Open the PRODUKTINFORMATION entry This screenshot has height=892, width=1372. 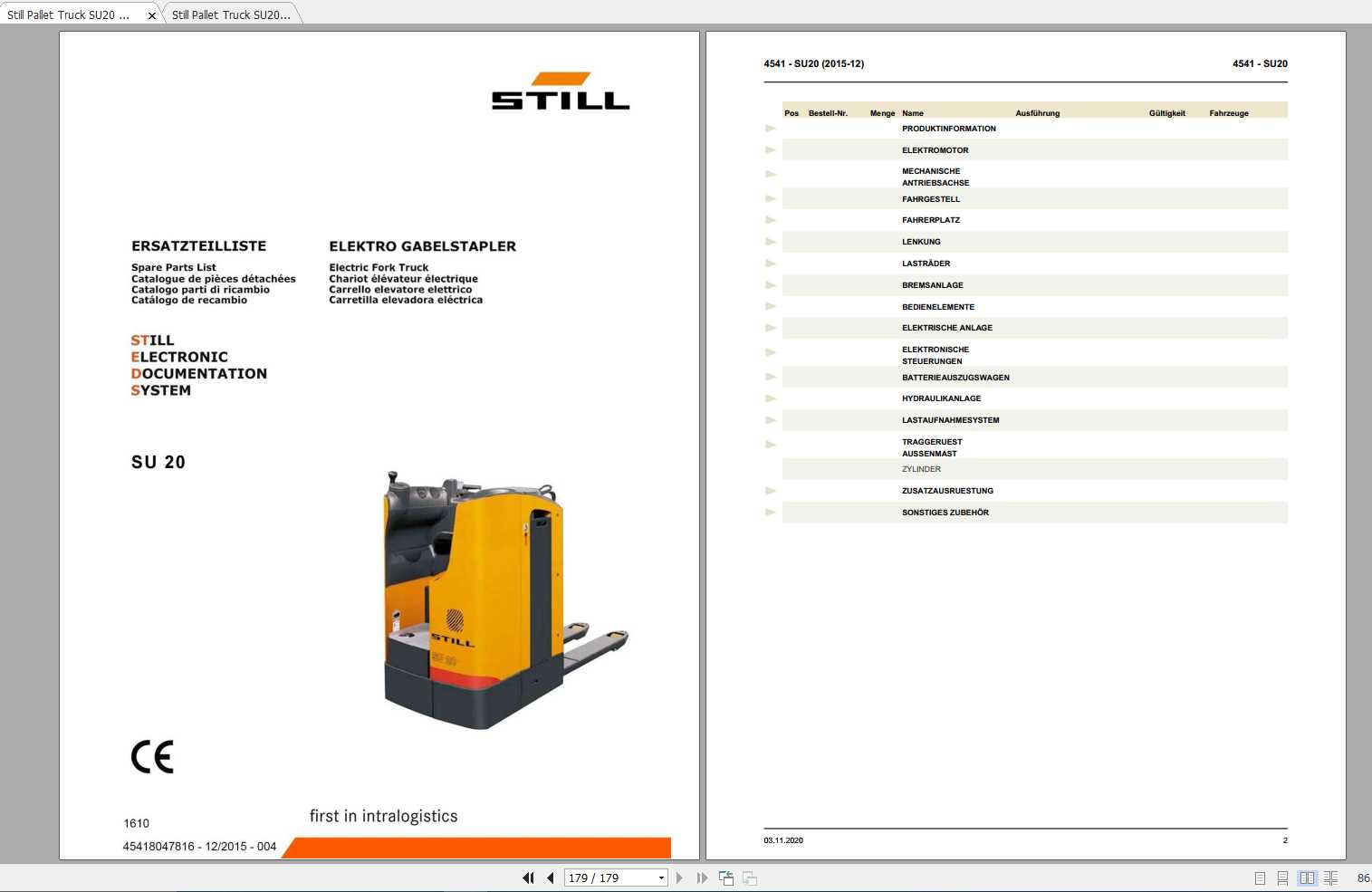point(948,129)
